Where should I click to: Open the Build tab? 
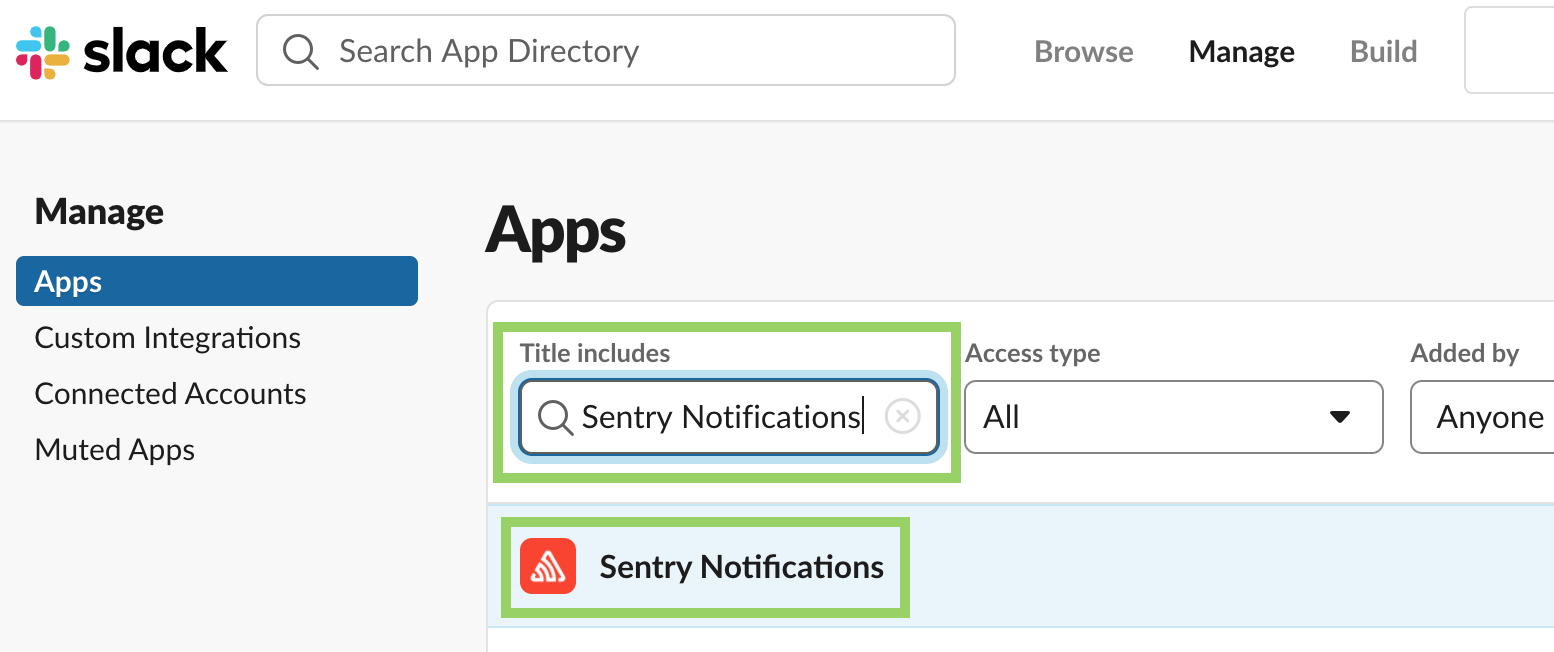tap(1384, 51)
